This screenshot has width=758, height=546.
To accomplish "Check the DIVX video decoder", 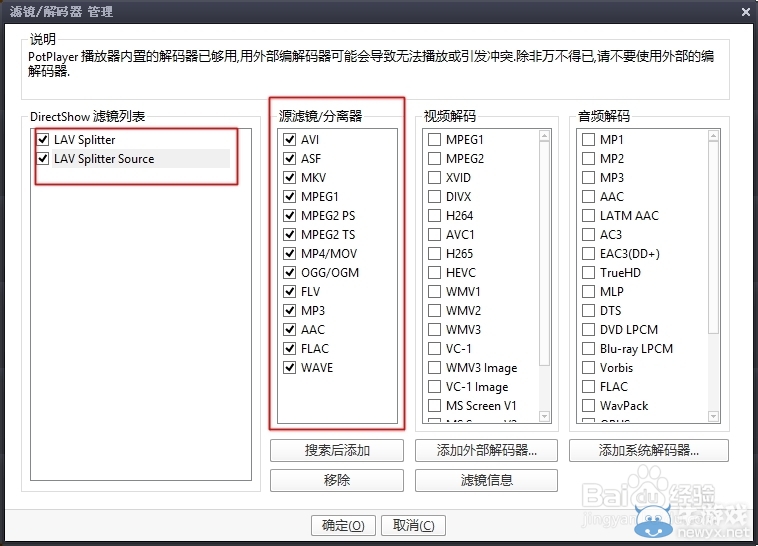I will pos(435,197).
